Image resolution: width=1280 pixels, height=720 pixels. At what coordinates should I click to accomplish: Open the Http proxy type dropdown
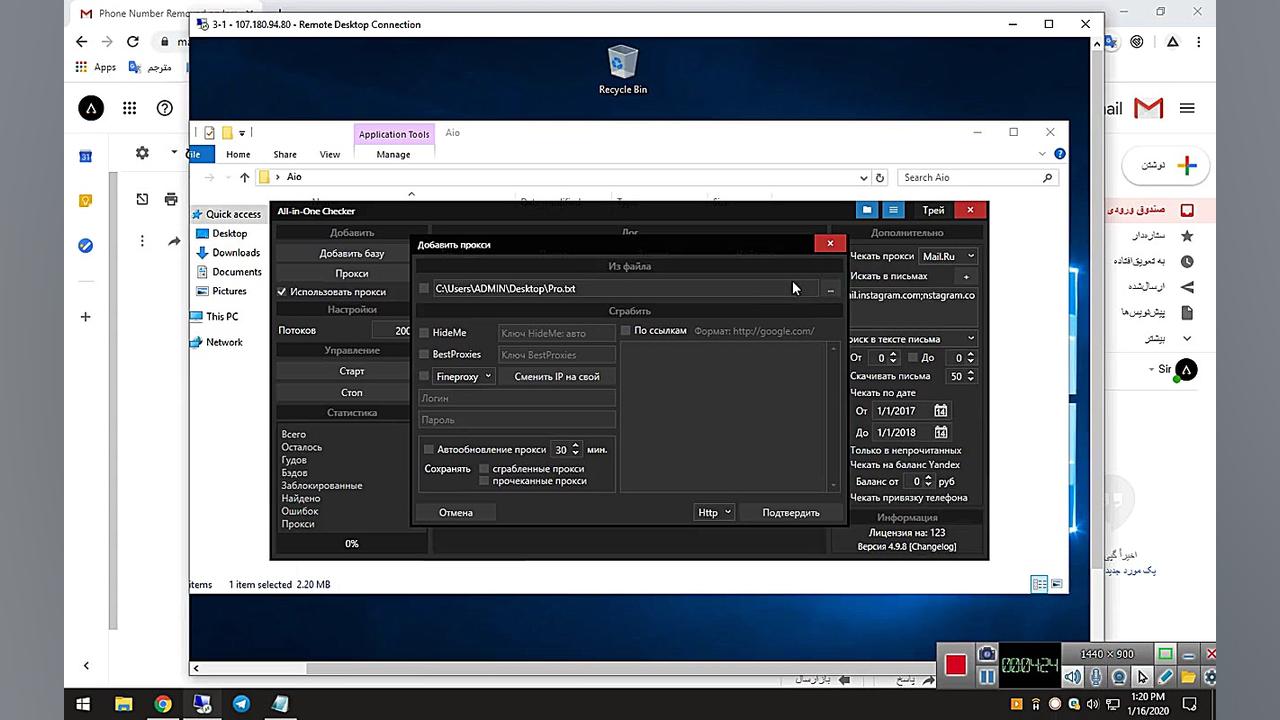(x=714, y=512)
